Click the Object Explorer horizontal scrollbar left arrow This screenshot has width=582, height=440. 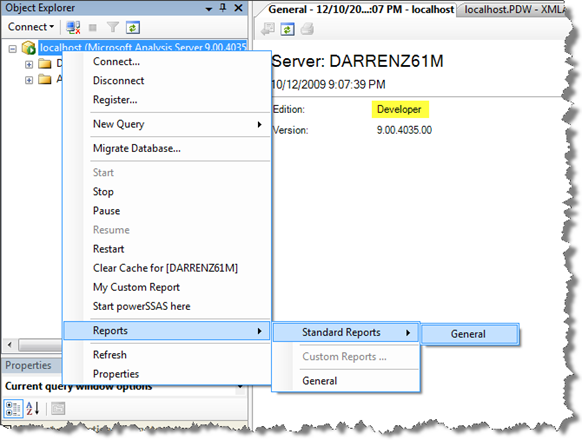coord(10,345)
